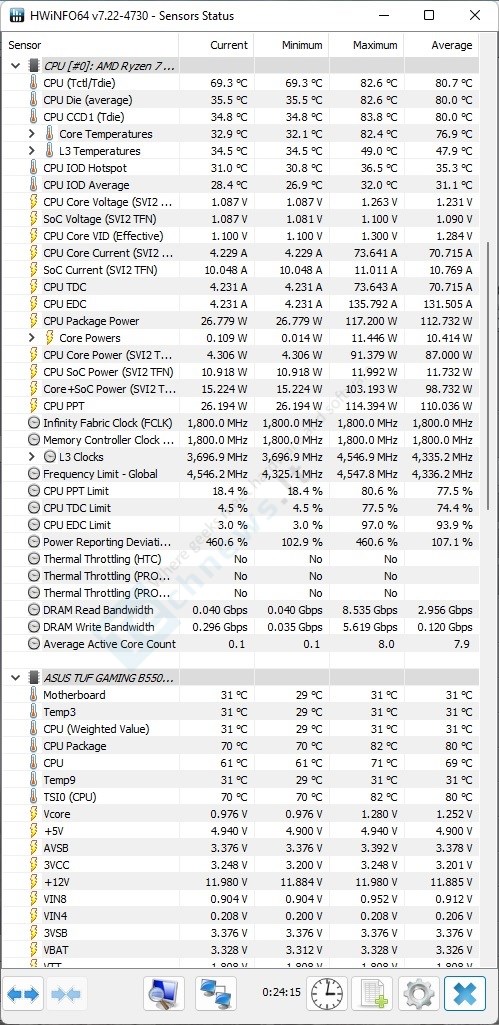This screenshot has width=499, height=1025.
Task: Collapse the CPU [#0] AMD Ryzen 7 group
Action: 15,66
